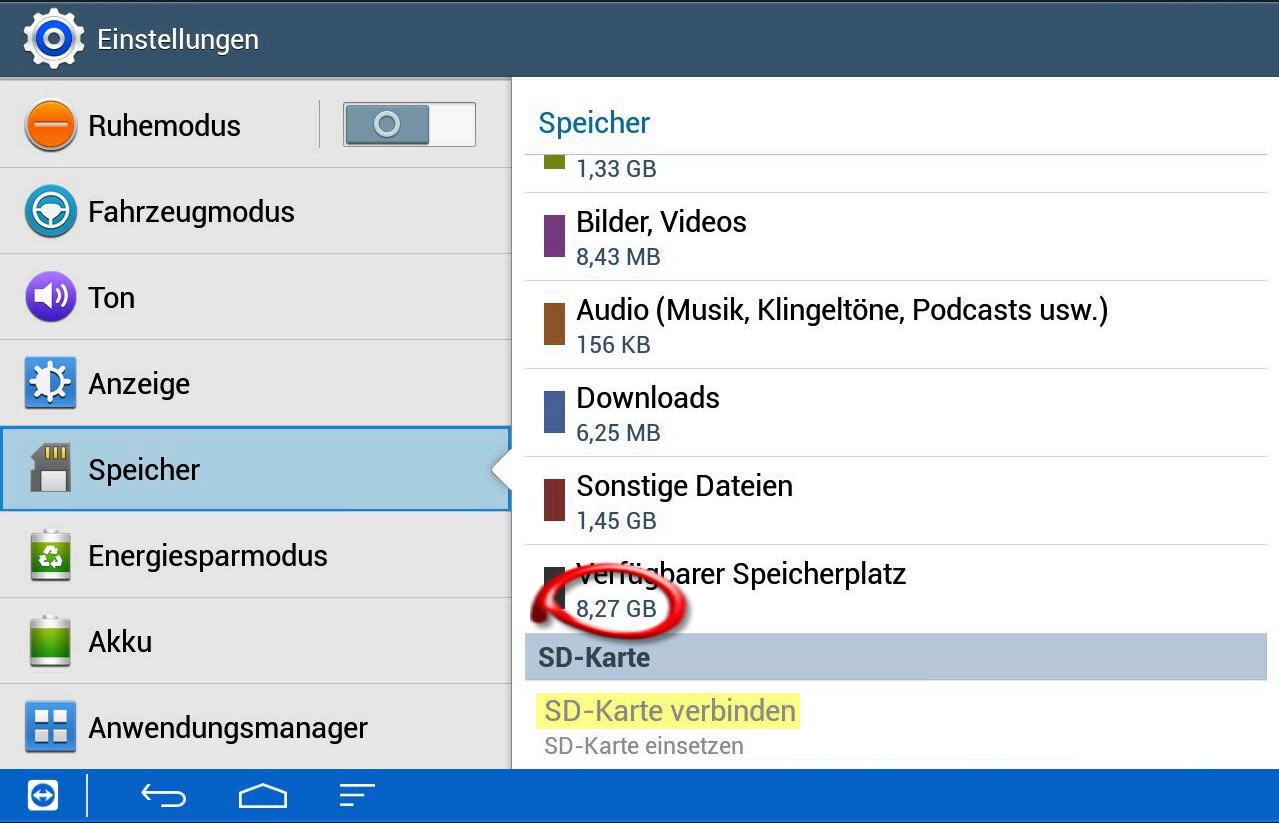Open the recent apps menu button
1279x823 pixels.
click(356, 796)
